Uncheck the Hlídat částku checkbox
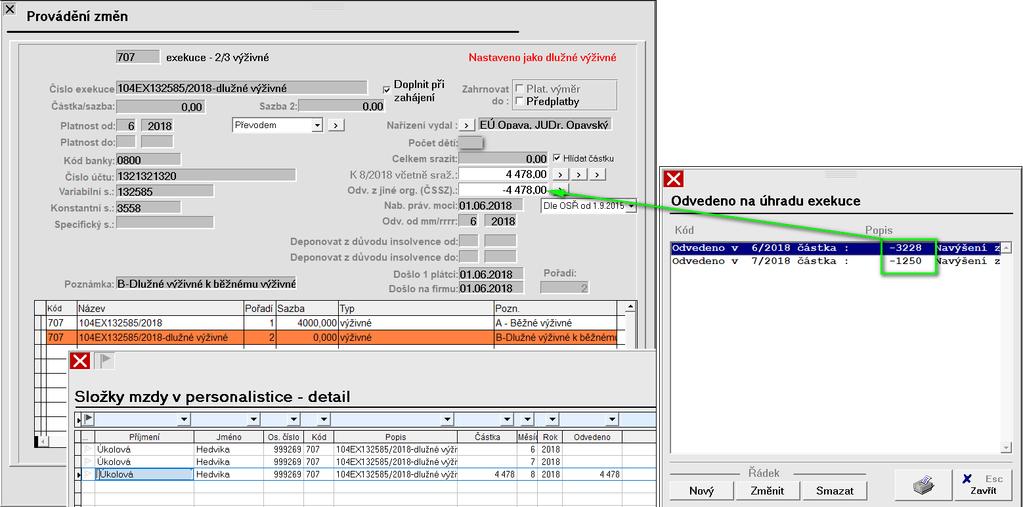 557,158
